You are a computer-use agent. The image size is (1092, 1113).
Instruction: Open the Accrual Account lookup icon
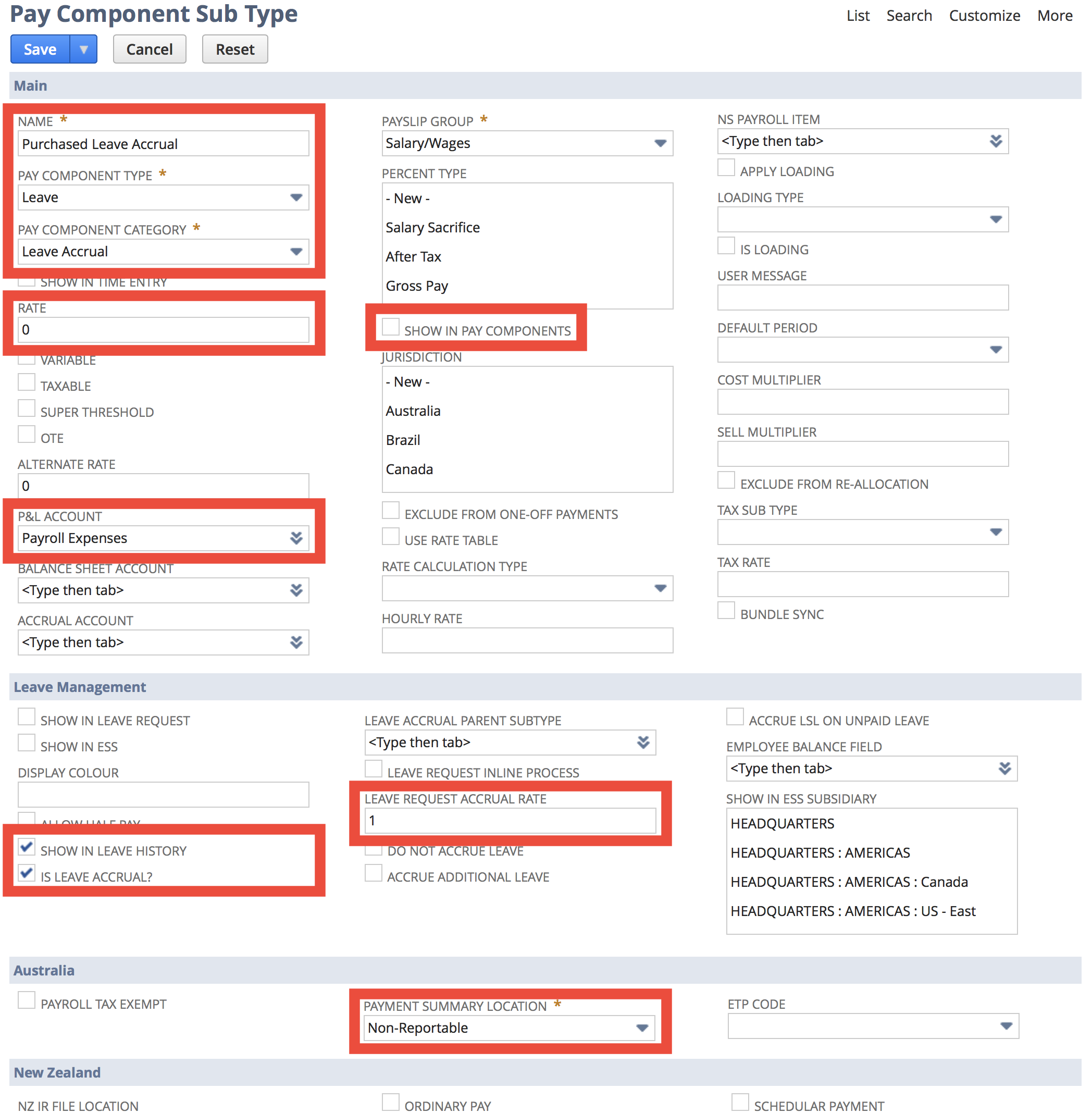[296, 642]
